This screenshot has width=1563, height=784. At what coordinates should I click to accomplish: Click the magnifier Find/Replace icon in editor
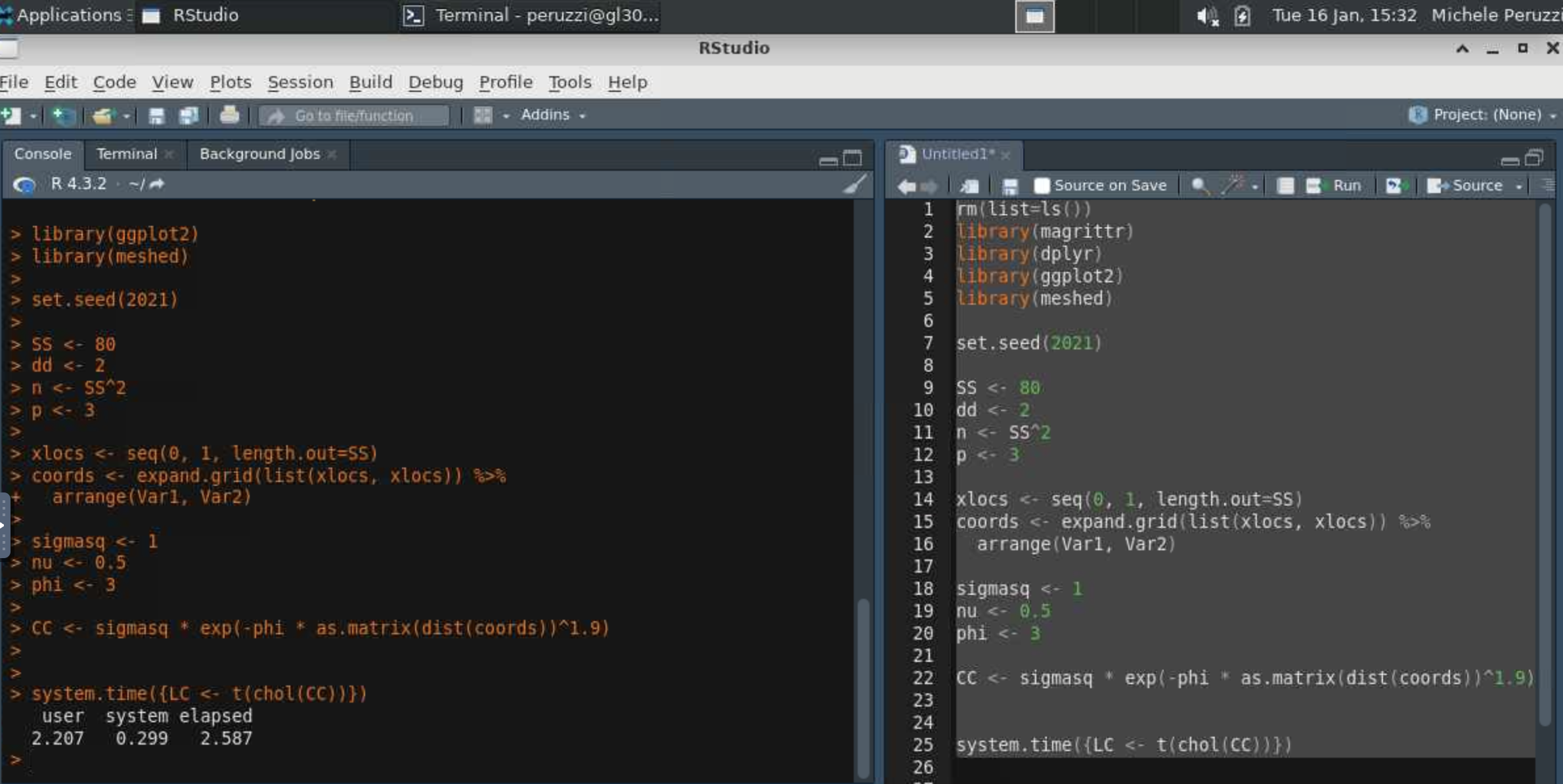point(1199,186)
